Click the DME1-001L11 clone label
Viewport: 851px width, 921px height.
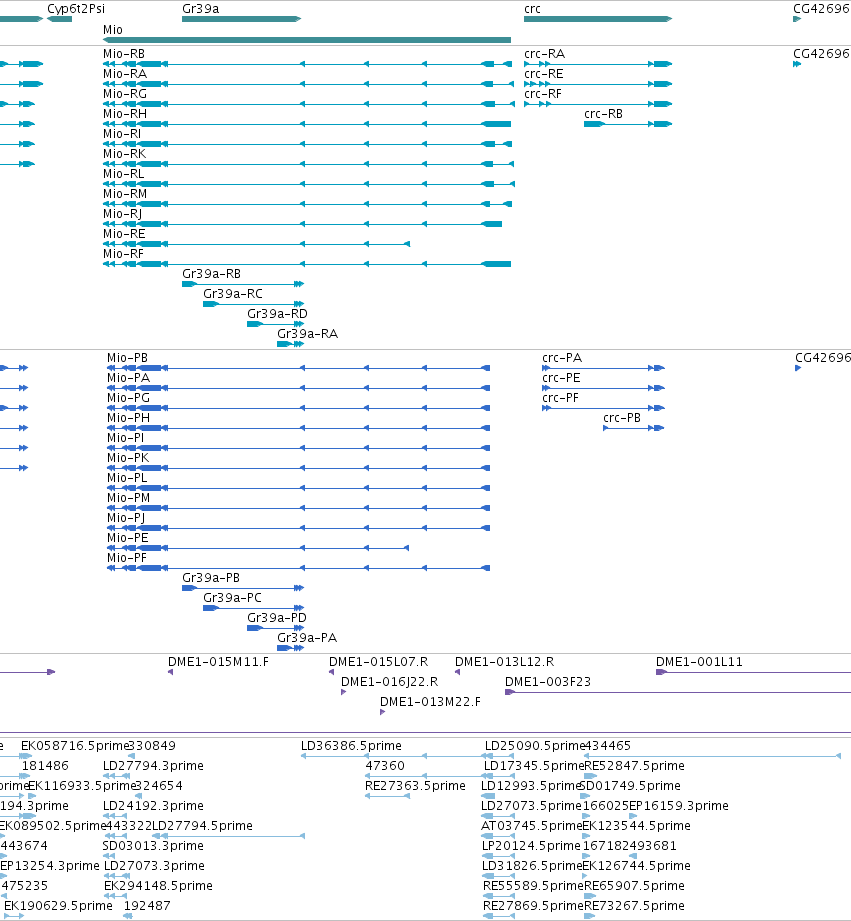point(699,662)
